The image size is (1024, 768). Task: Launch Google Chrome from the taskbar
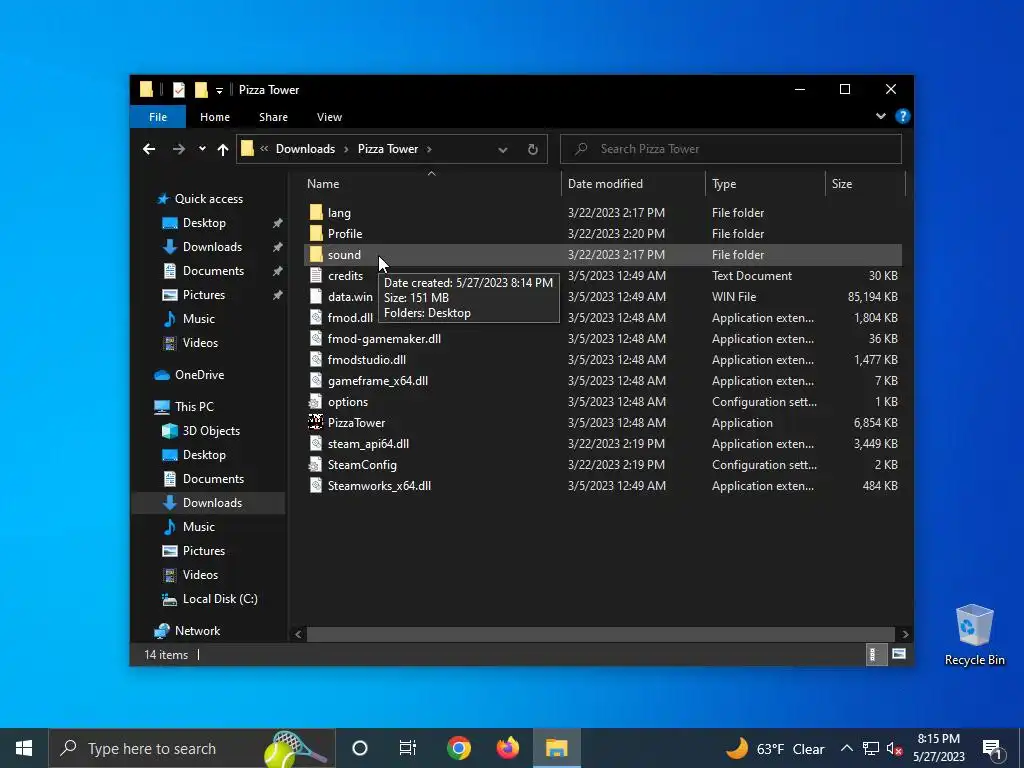pos(458,748)
